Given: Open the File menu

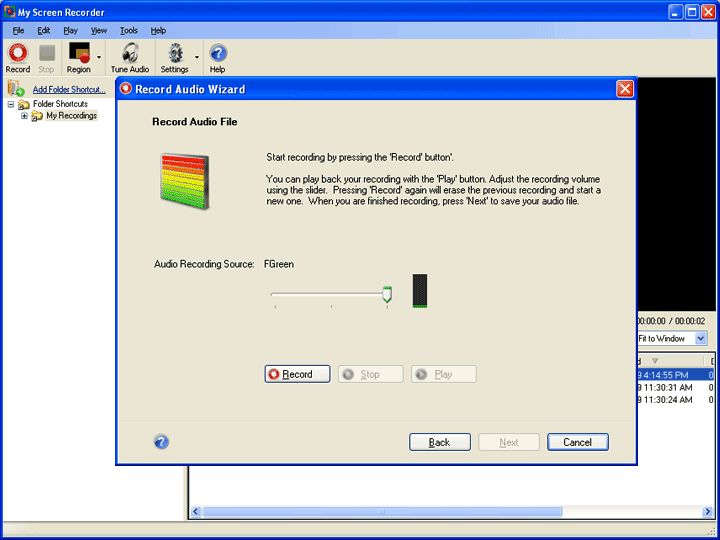Looking at the screenshot, I should [18, 31].
